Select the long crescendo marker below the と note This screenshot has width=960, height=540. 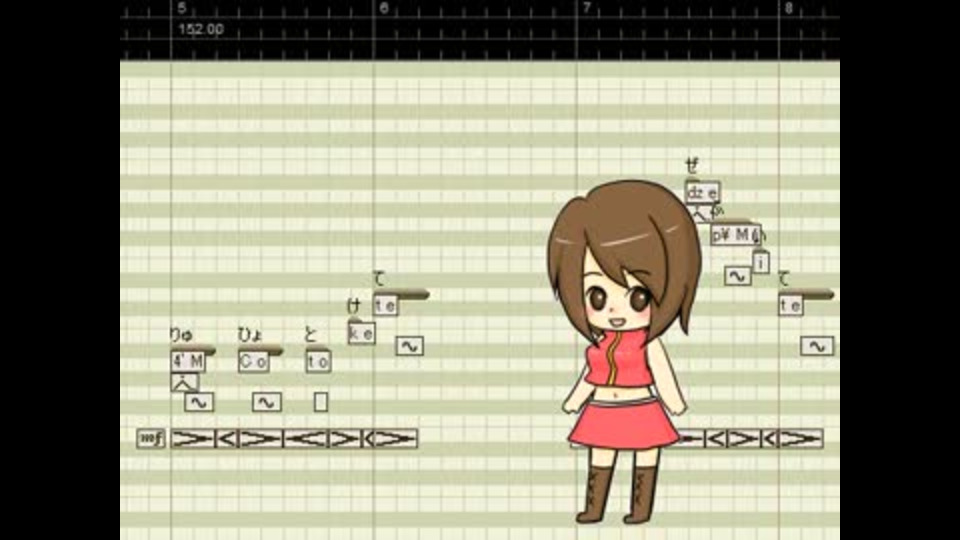[x=306, y=438]
